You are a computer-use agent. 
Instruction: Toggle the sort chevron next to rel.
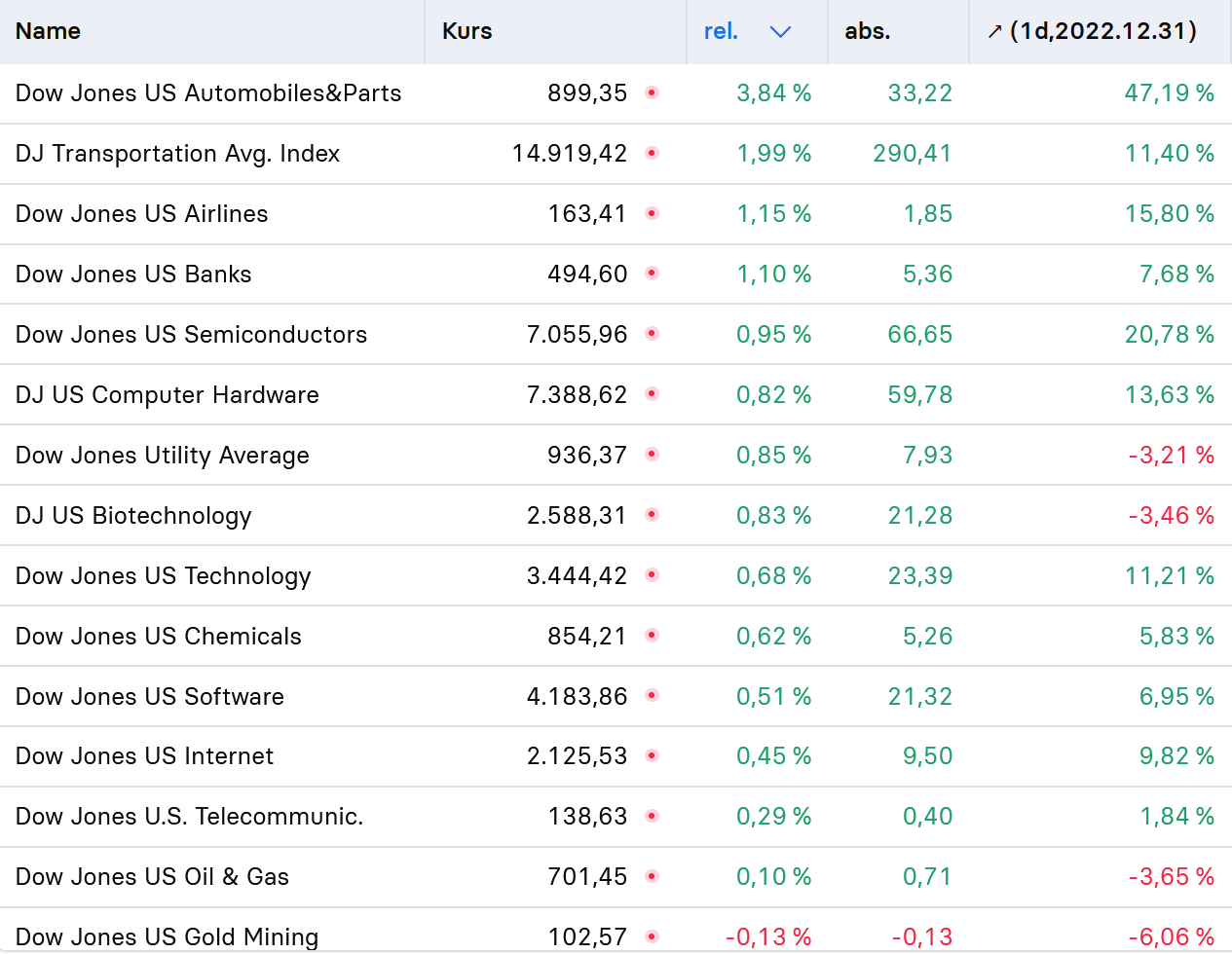780,32
